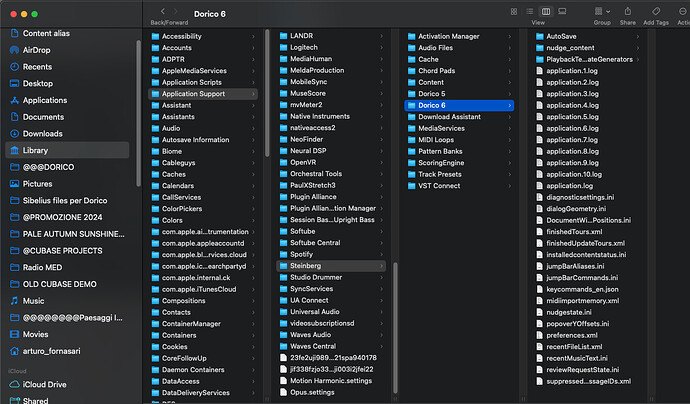
Task: Select the Motion Harmonic.settings file
Action: tap(331, 381)
